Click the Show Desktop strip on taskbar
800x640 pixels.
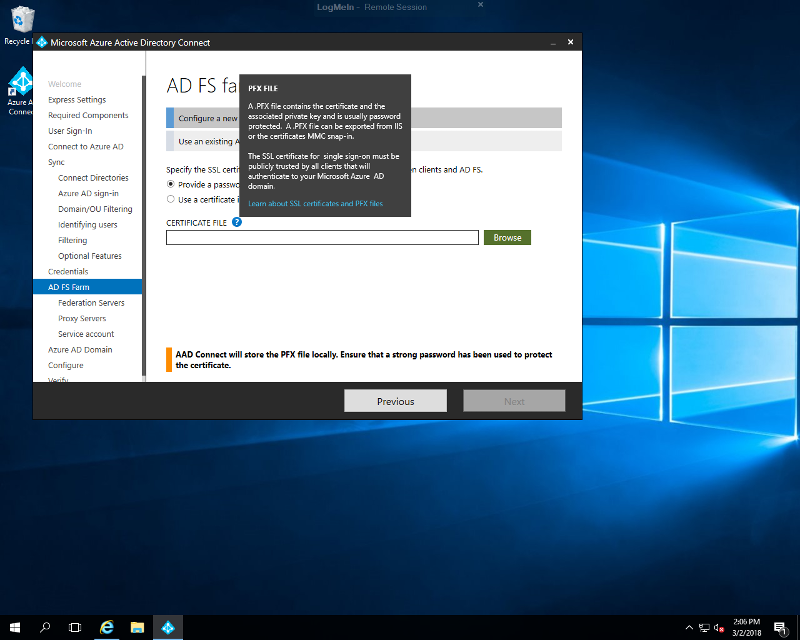click(x=797, y=627)
